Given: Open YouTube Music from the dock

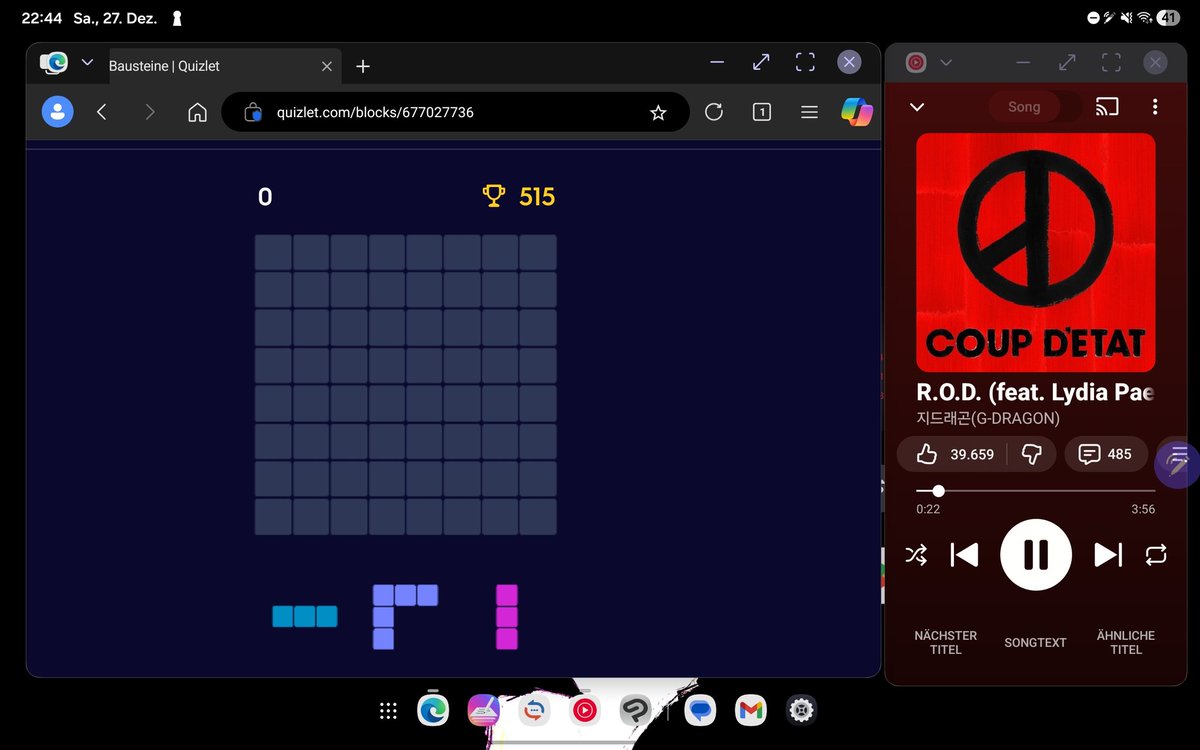Looking at the screenshot, I should [x=585, y=711].
